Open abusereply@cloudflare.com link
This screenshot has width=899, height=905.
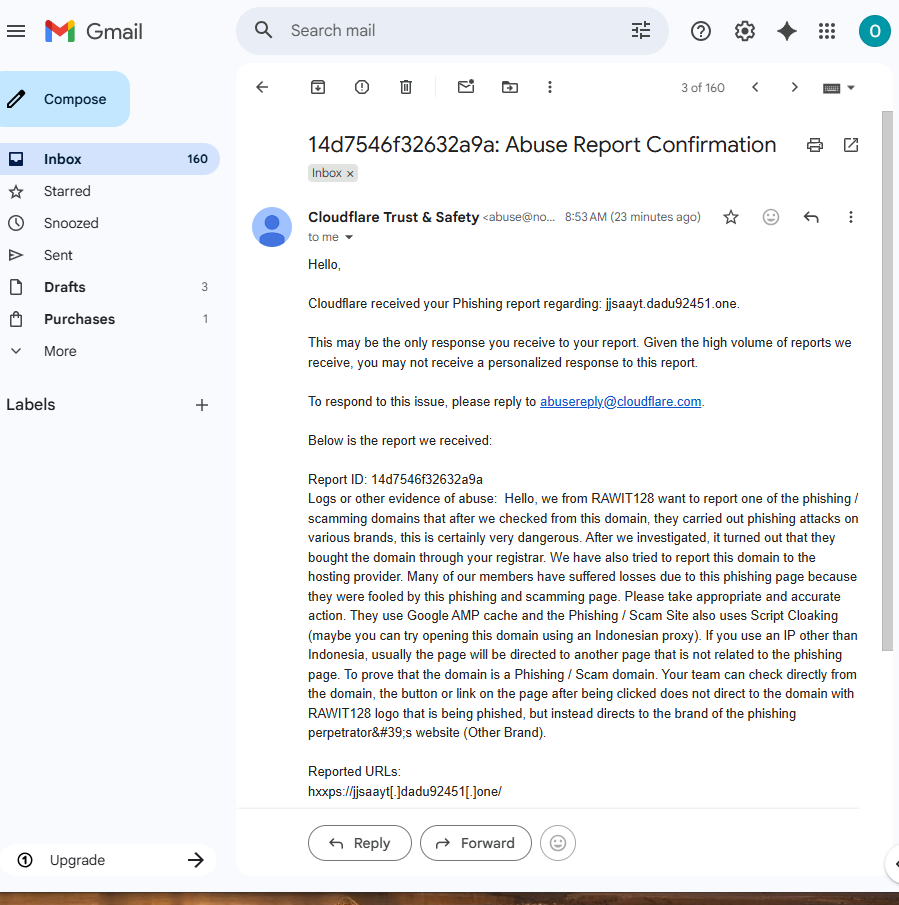click(620, 402)
